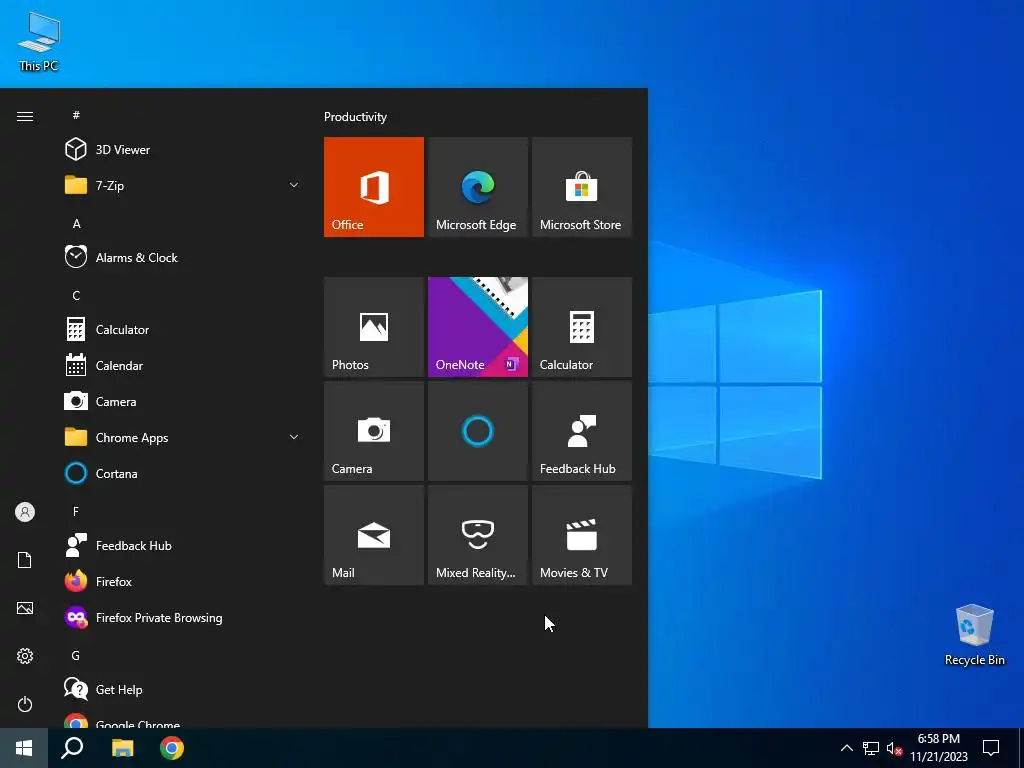Click the A letter header
The height and width of the screenshot is (768, 1024).
click(76, 224)
